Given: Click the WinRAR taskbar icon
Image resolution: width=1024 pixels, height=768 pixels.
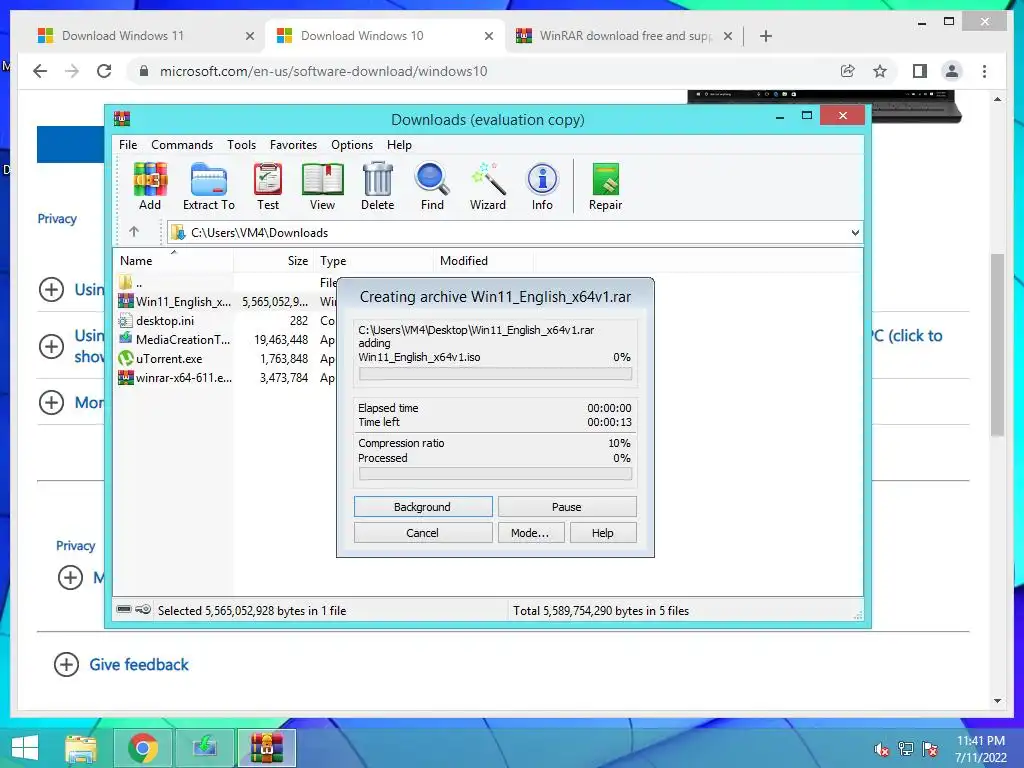Looking at the screenshot, I should click(266, 748).
